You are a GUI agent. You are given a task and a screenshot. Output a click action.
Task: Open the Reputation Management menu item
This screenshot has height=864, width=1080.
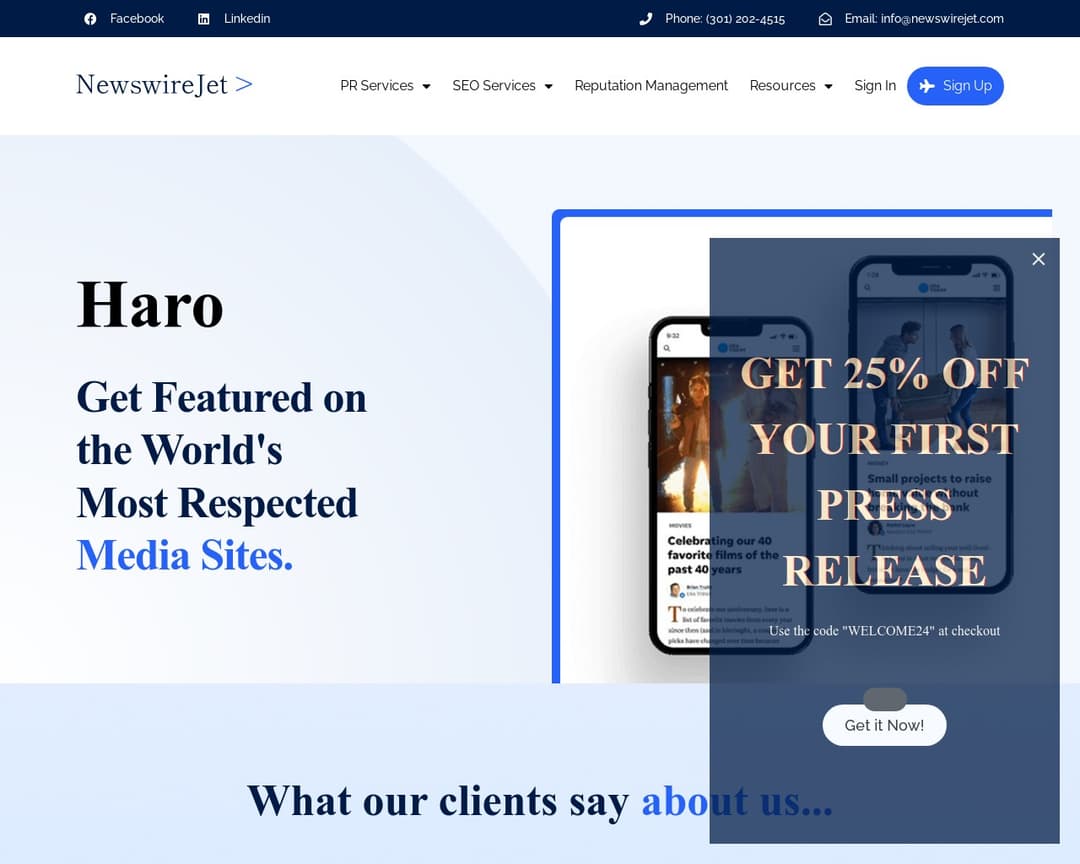[651, 86]
